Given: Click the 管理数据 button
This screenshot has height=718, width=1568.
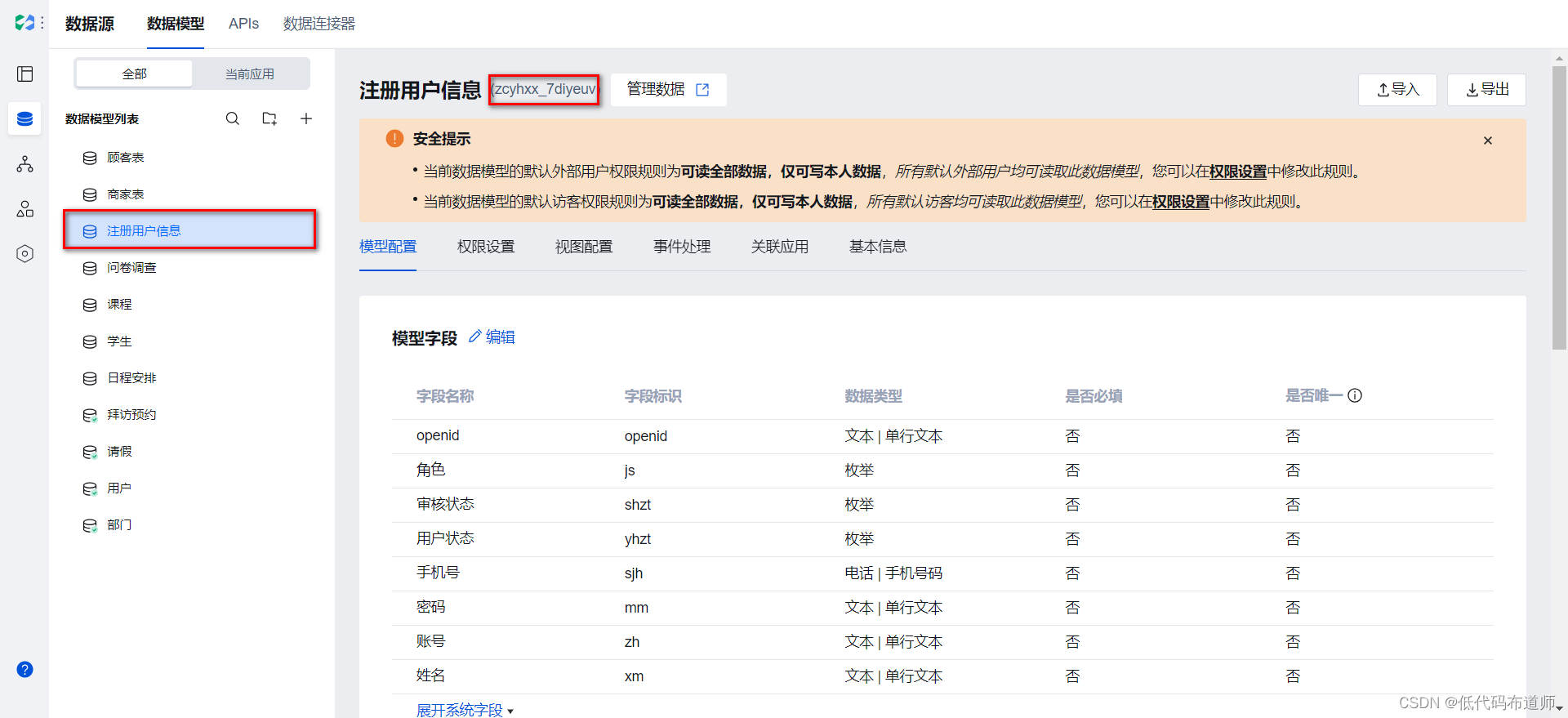Looking at the screenshot, I should click(668, 90).
